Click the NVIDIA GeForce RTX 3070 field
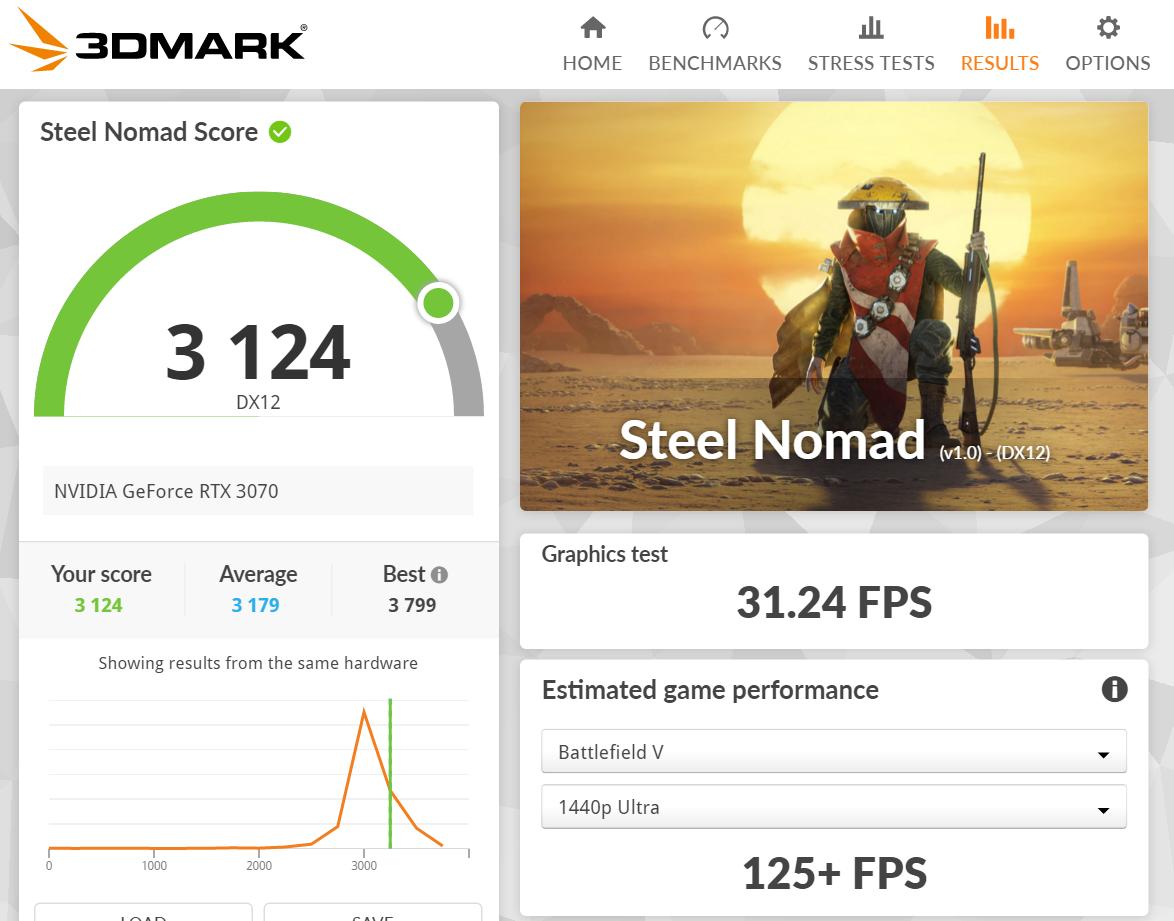 point(258,491)
